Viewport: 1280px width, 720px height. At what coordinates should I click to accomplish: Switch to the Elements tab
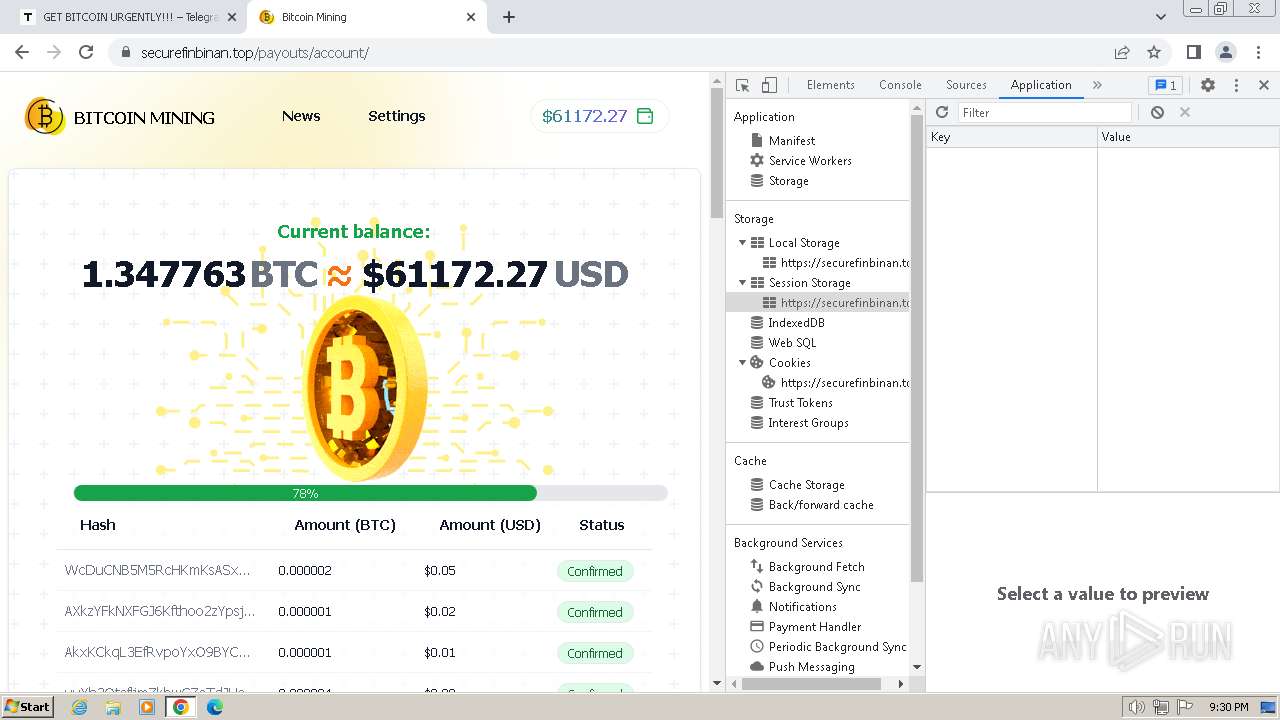pyautogui.click(x=830, y=85)
